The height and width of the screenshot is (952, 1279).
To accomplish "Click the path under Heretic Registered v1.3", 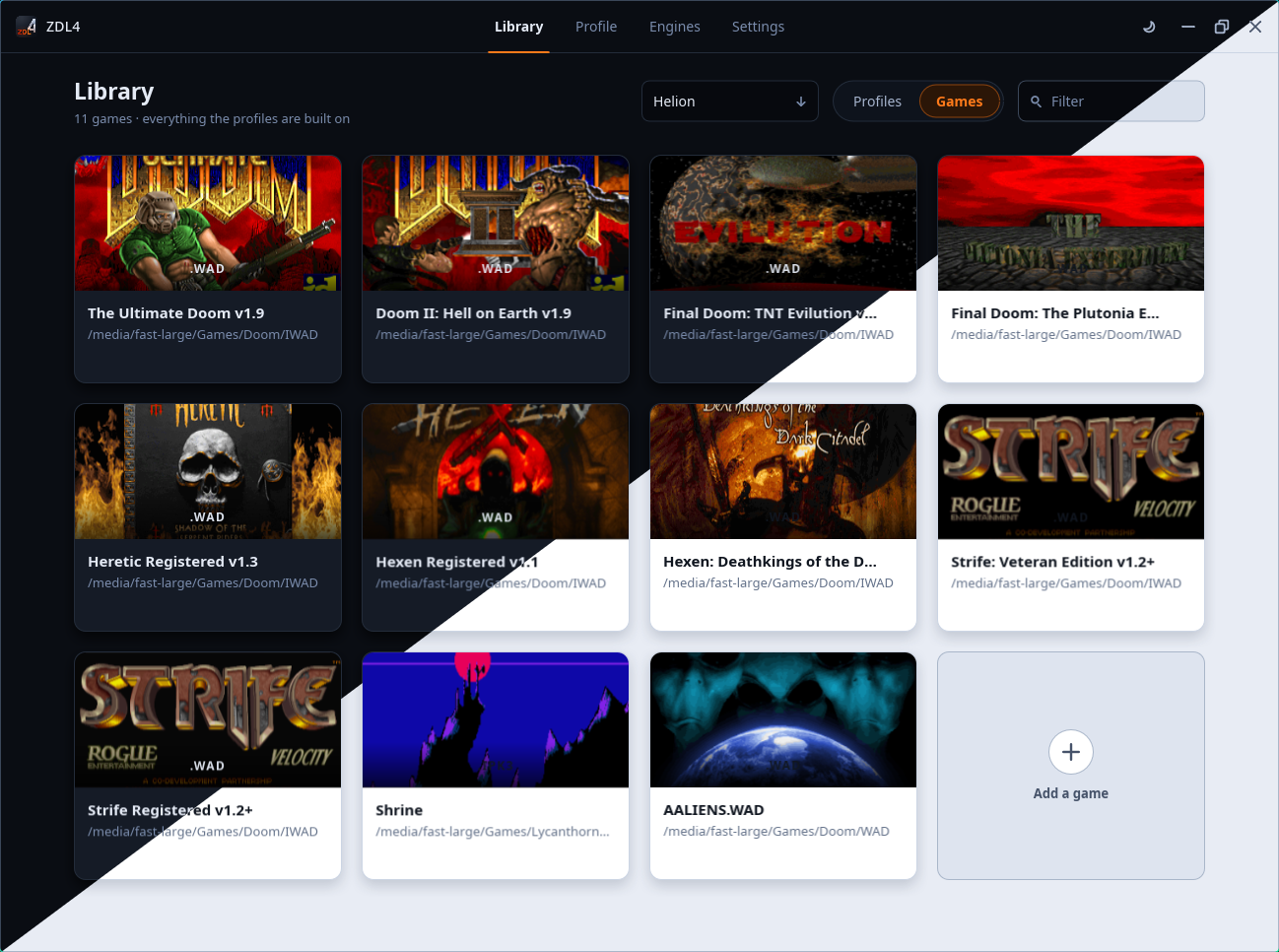I will 203,583.
